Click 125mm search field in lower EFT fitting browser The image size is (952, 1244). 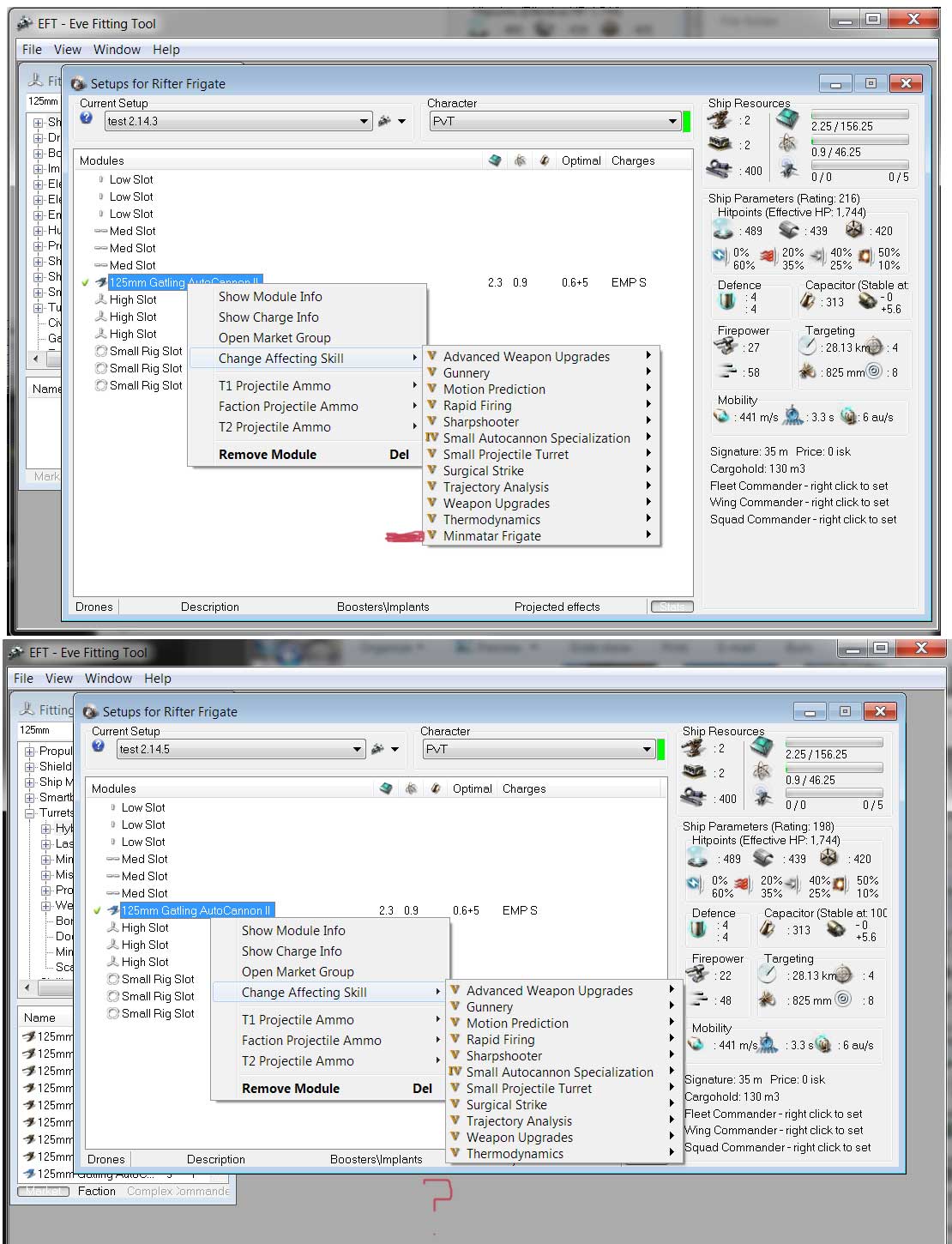point(45,730)
